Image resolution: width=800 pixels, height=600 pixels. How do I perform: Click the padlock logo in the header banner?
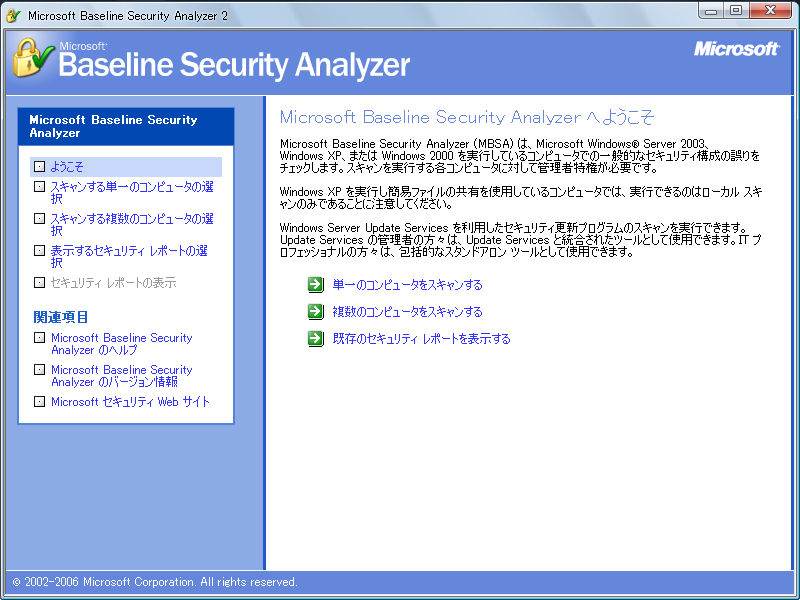click(33, 58)
